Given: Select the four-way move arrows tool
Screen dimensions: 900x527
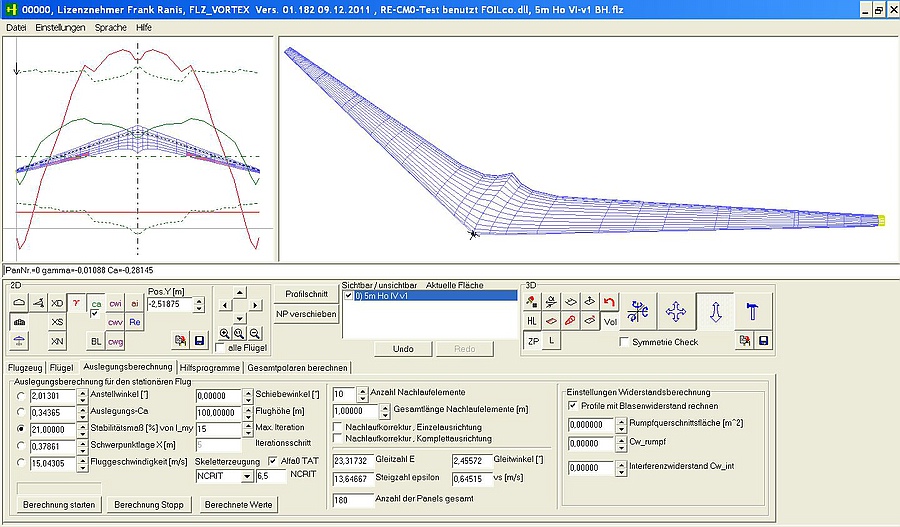Looking at the screenshot, I should coord(676,313).
